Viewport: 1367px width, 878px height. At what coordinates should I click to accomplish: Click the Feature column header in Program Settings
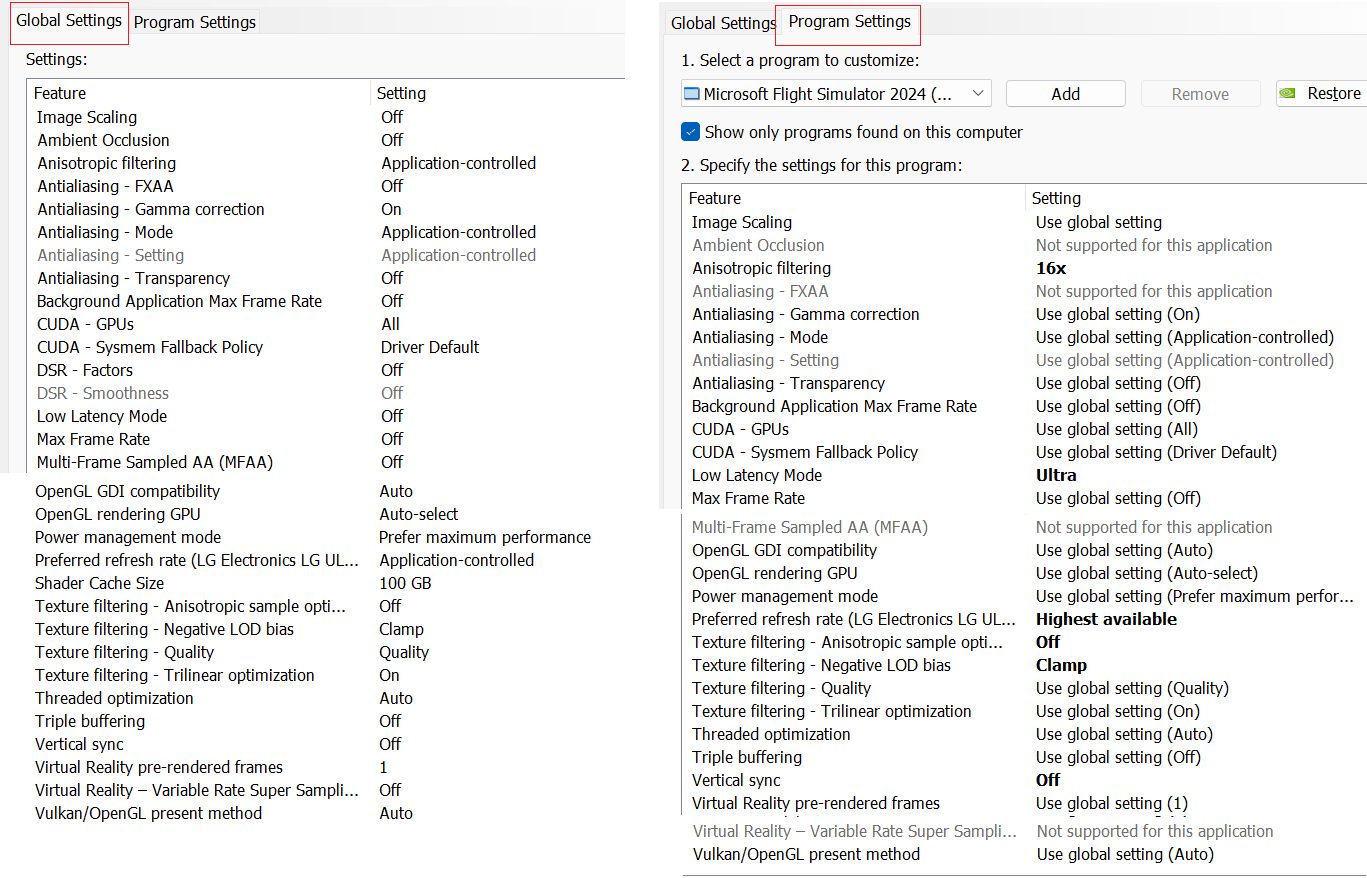tap(715, 198)
